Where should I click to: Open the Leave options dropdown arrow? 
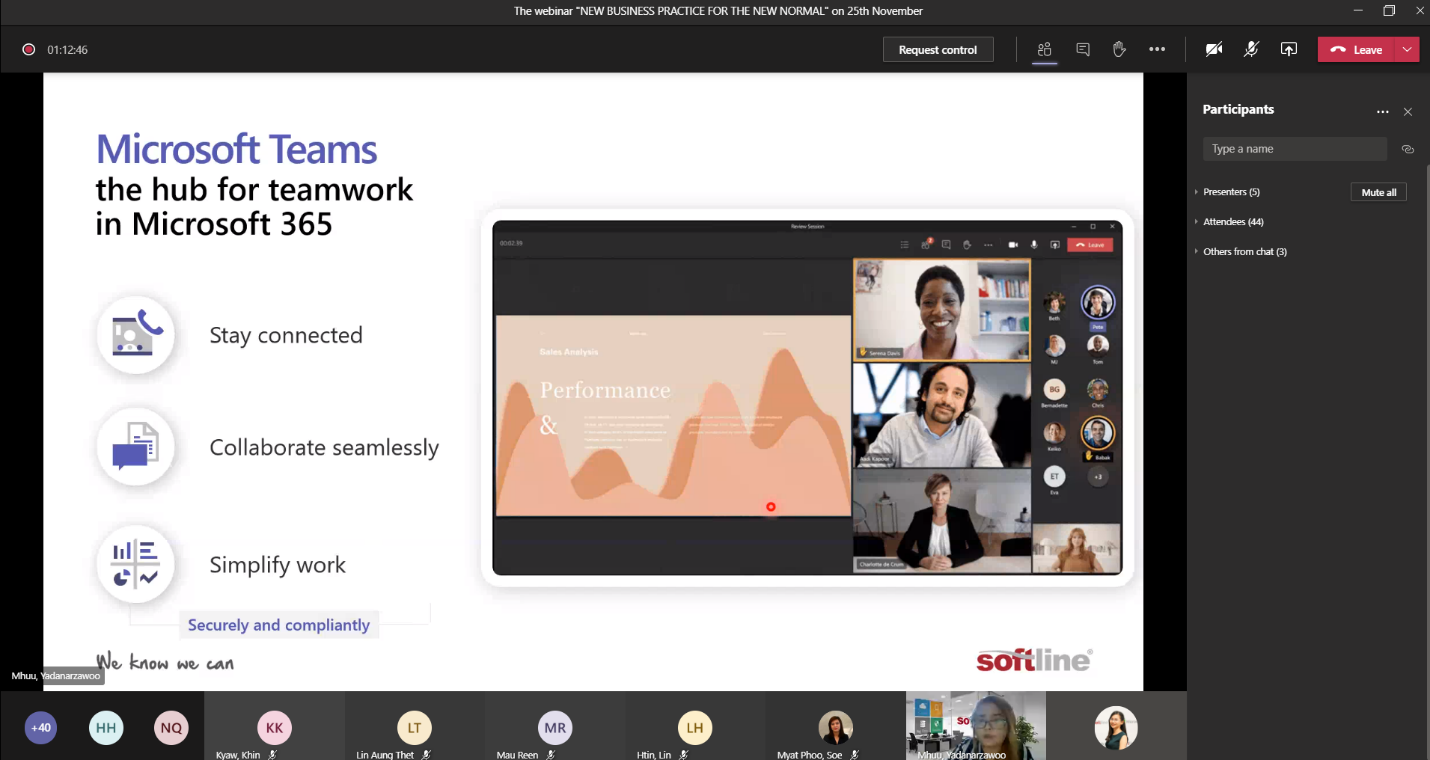1408,49
